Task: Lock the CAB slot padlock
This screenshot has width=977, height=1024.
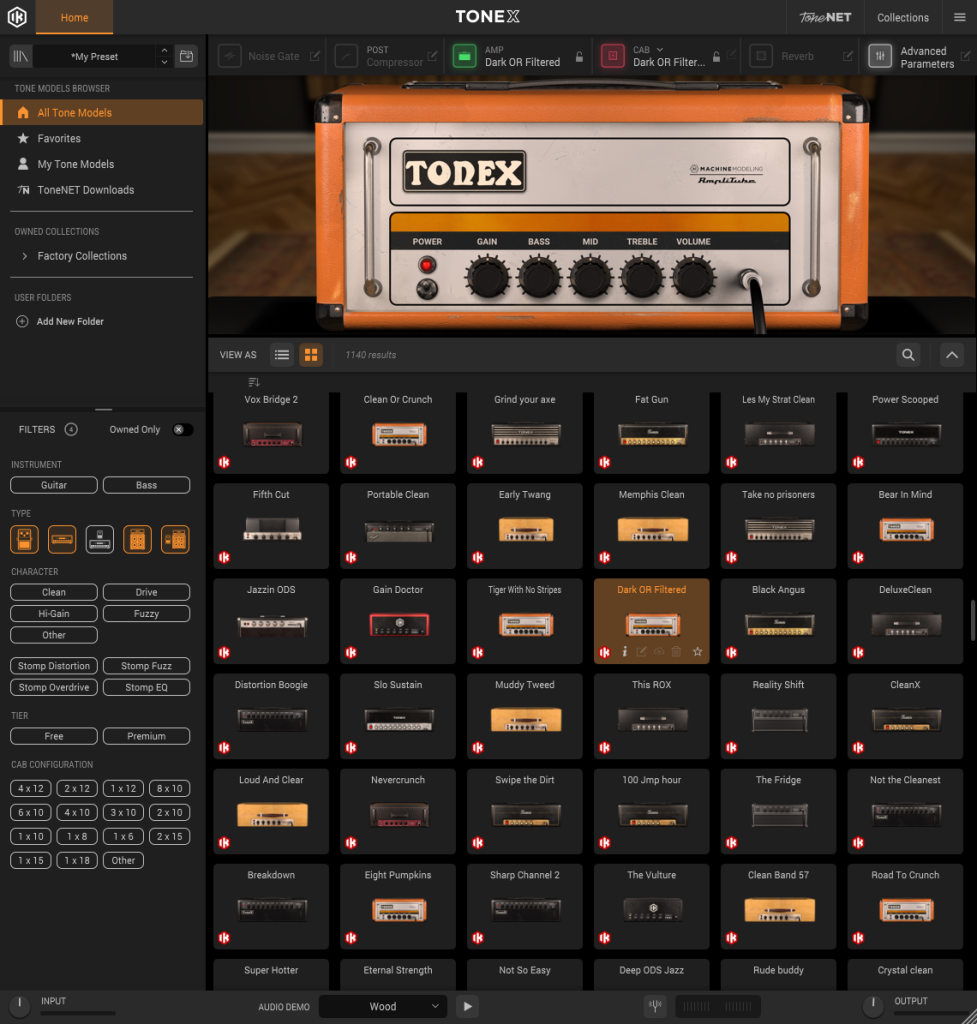Action: pyautogui.click(x=716, y=57)
